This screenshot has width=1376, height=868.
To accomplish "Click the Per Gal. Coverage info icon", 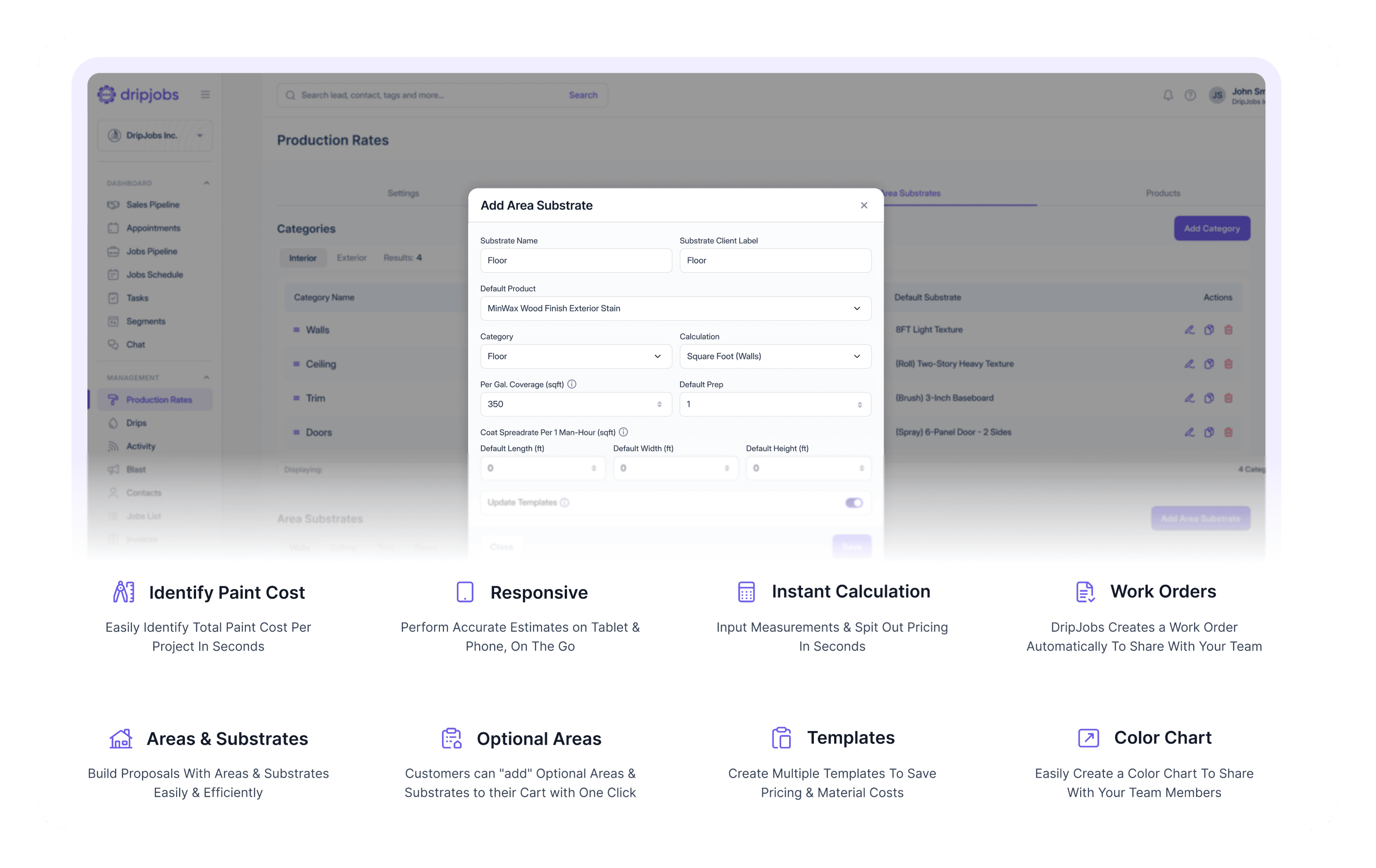I will pyautogui.click(x=572, y=384).
